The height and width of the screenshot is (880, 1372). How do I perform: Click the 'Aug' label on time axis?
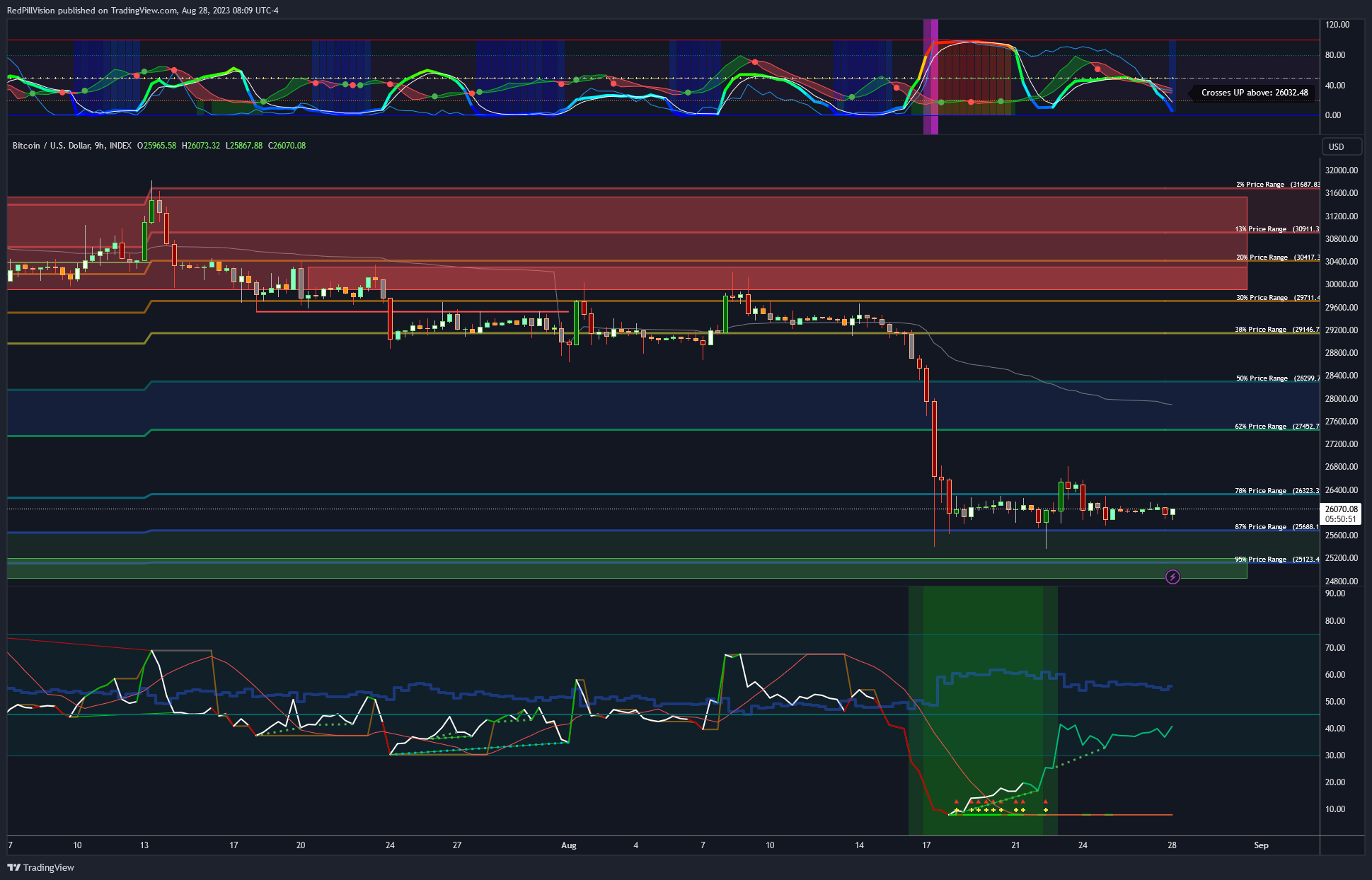569,845
